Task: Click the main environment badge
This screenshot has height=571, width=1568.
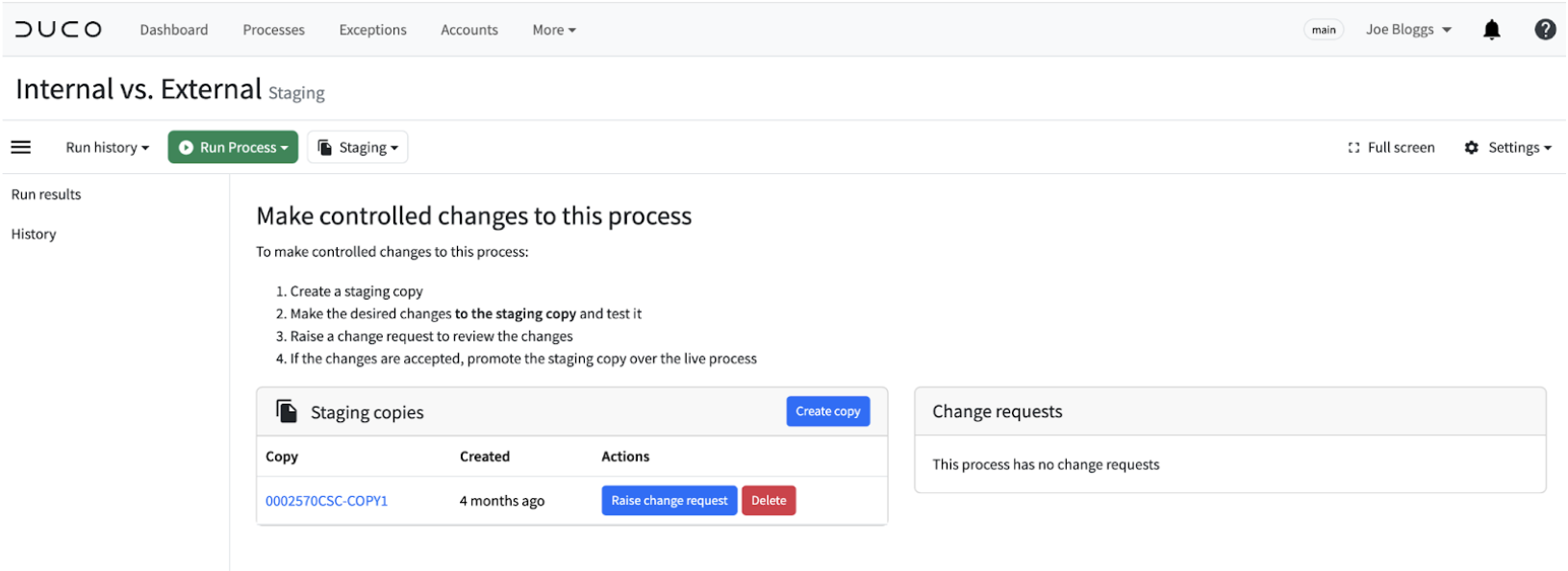Action: click(x=1324, y=30)
